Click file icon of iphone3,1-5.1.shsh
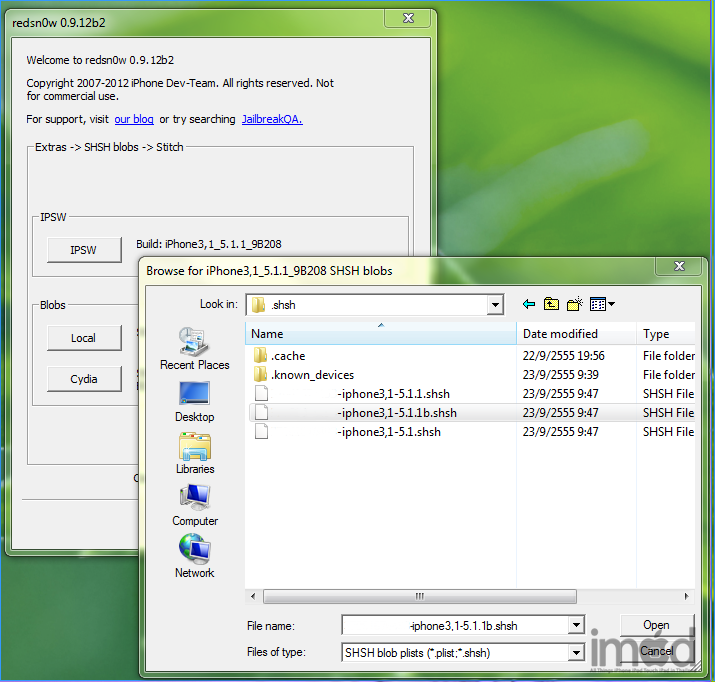This screenshot has height=682, width=715. (x=261, y=432)
